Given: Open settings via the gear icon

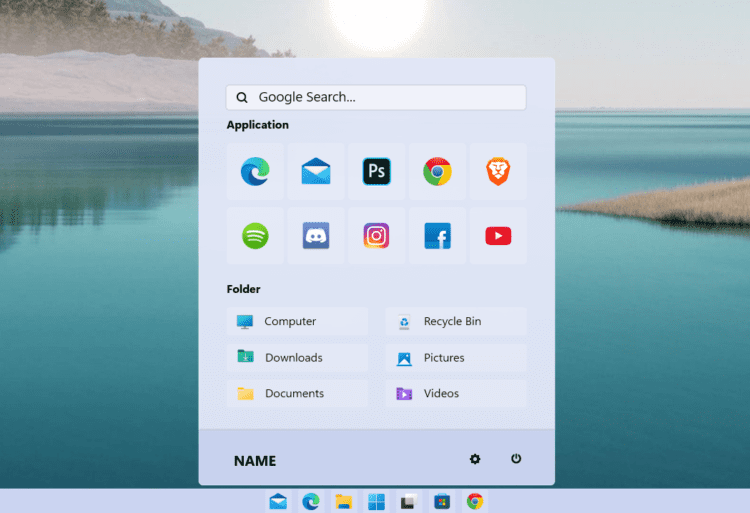Looking at the screenshot, I should pyautogui.click(x=474, y=459).
